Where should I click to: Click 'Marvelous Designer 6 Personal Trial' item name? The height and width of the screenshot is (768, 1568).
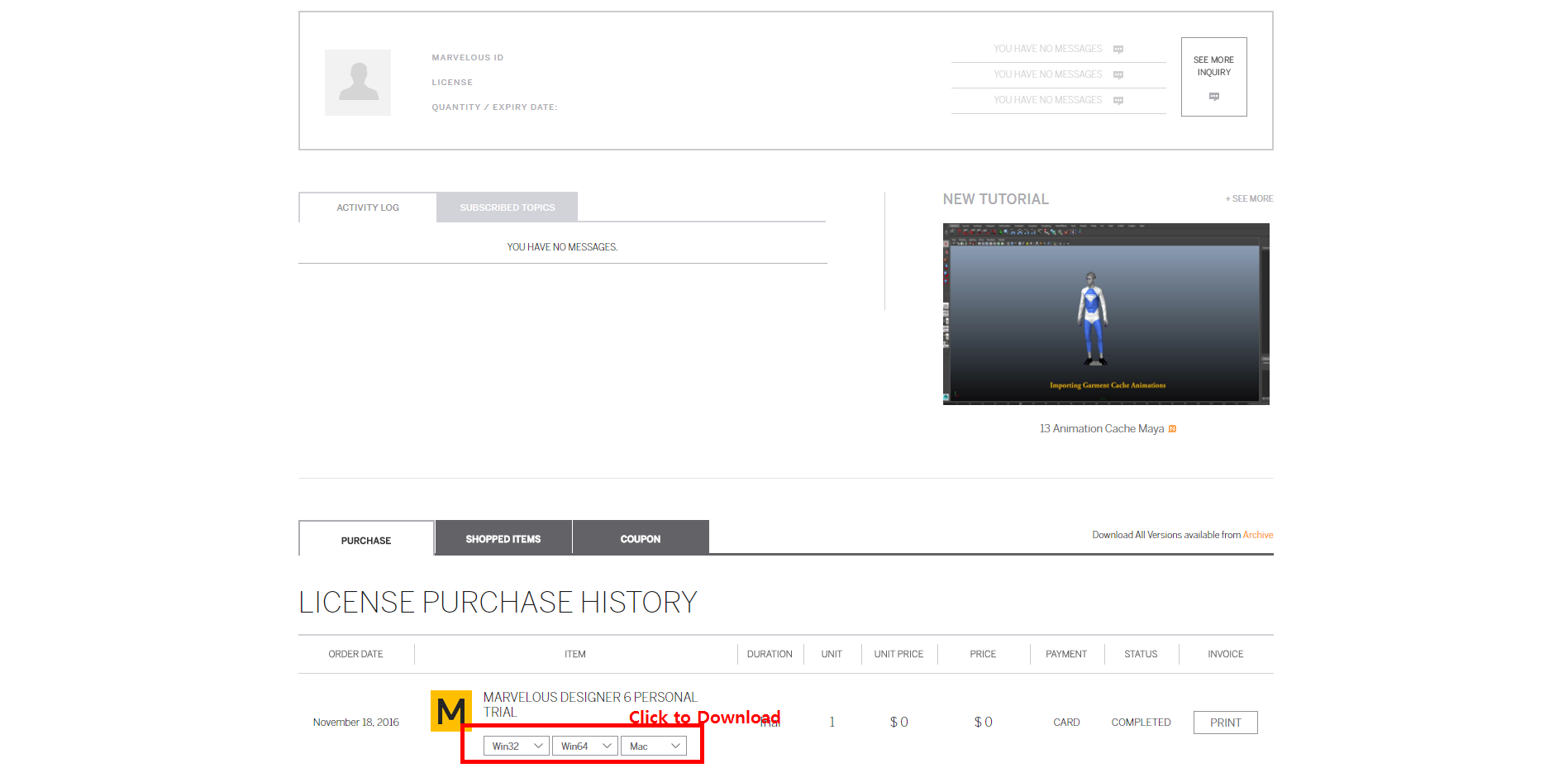[590, 704]
